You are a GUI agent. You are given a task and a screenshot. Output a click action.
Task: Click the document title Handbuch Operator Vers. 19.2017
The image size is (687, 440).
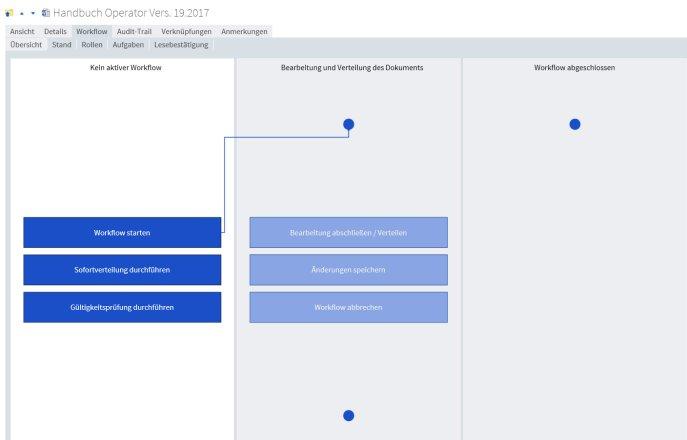(131, 13)
